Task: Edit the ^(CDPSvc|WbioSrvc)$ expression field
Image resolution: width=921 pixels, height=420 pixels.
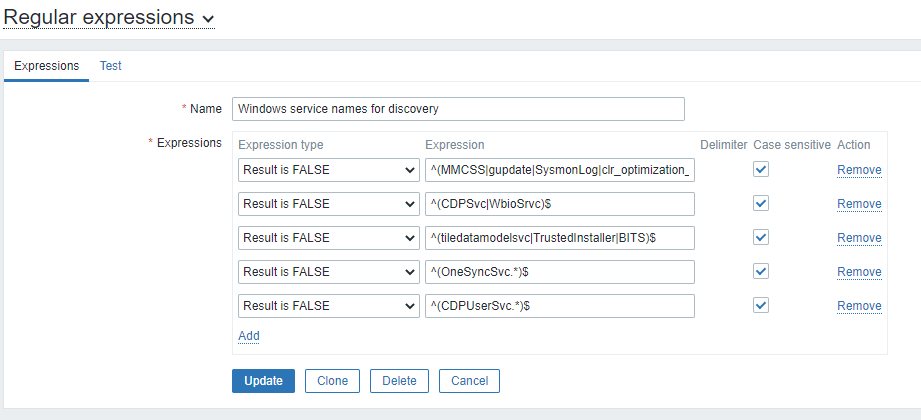Action: [559, 204]
